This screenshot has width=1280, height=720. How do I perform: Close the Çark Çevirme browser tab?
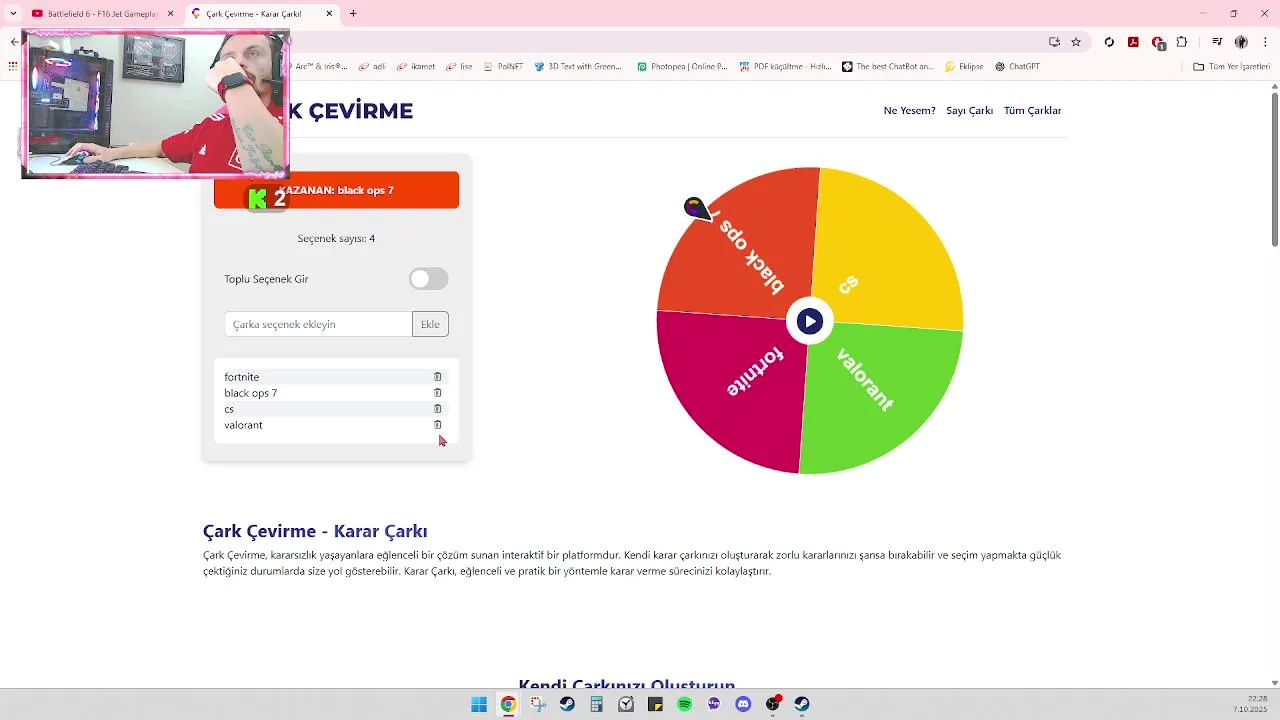tap(329, 14)
